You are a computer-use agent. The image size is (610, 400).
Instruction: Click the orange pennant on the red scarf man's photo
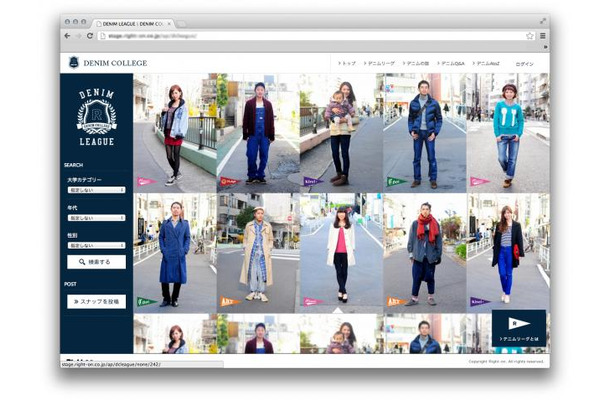[396, 302]
